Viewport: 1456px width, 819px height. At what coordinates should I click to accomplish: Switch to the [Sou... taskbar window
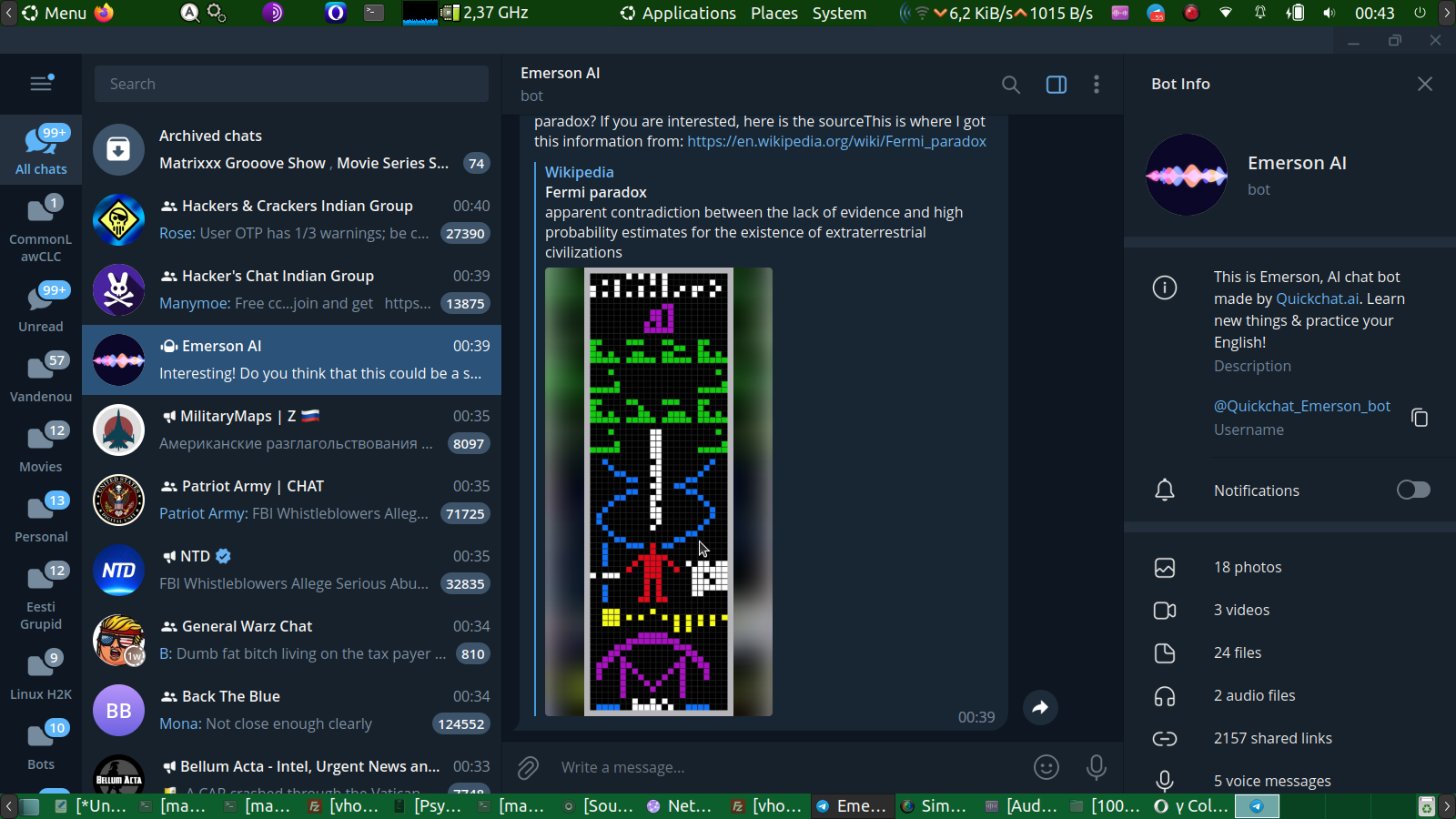[599, 806]
